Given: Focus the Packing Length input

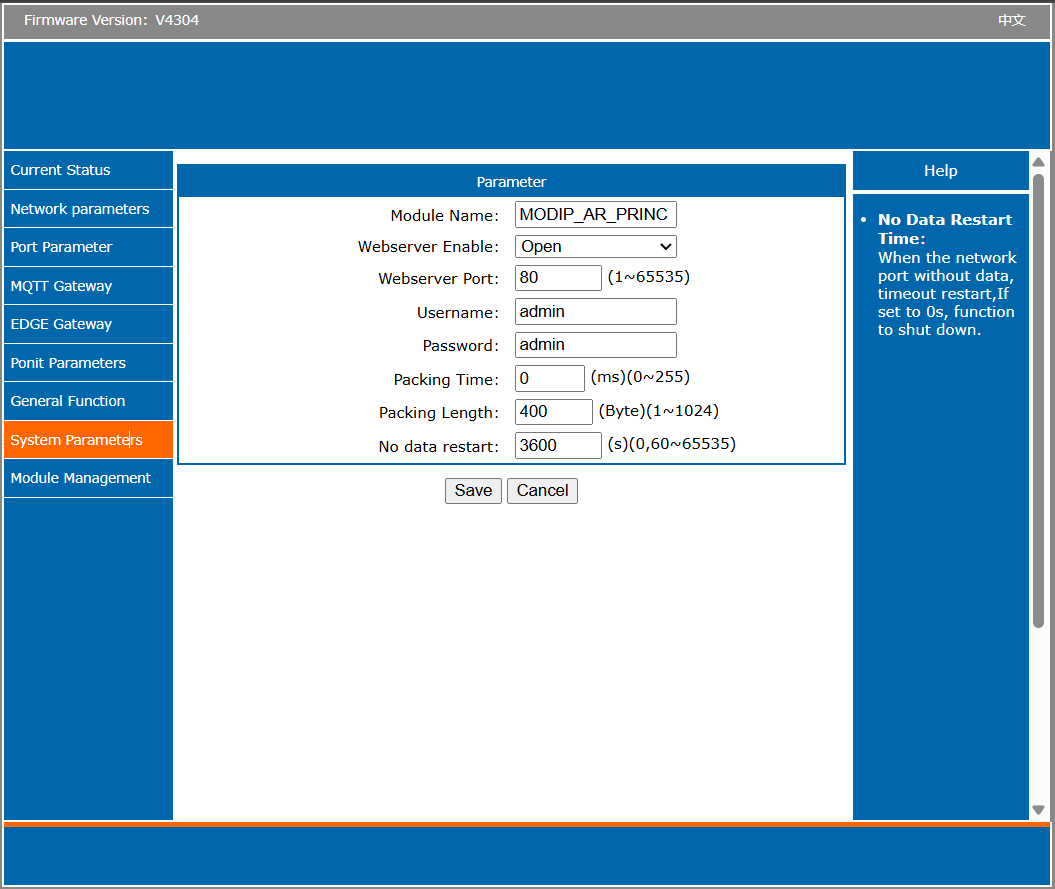Looking at the screenshot, I should click(553, 412).
